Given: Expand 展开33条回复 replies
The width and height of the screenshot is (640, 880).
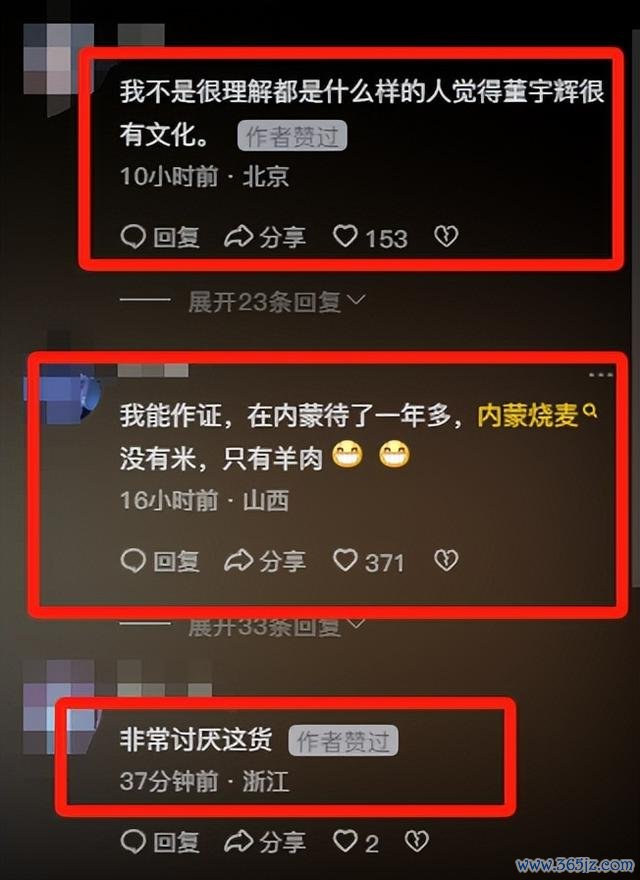Looking at the screenshot, I should coord(277,626).
